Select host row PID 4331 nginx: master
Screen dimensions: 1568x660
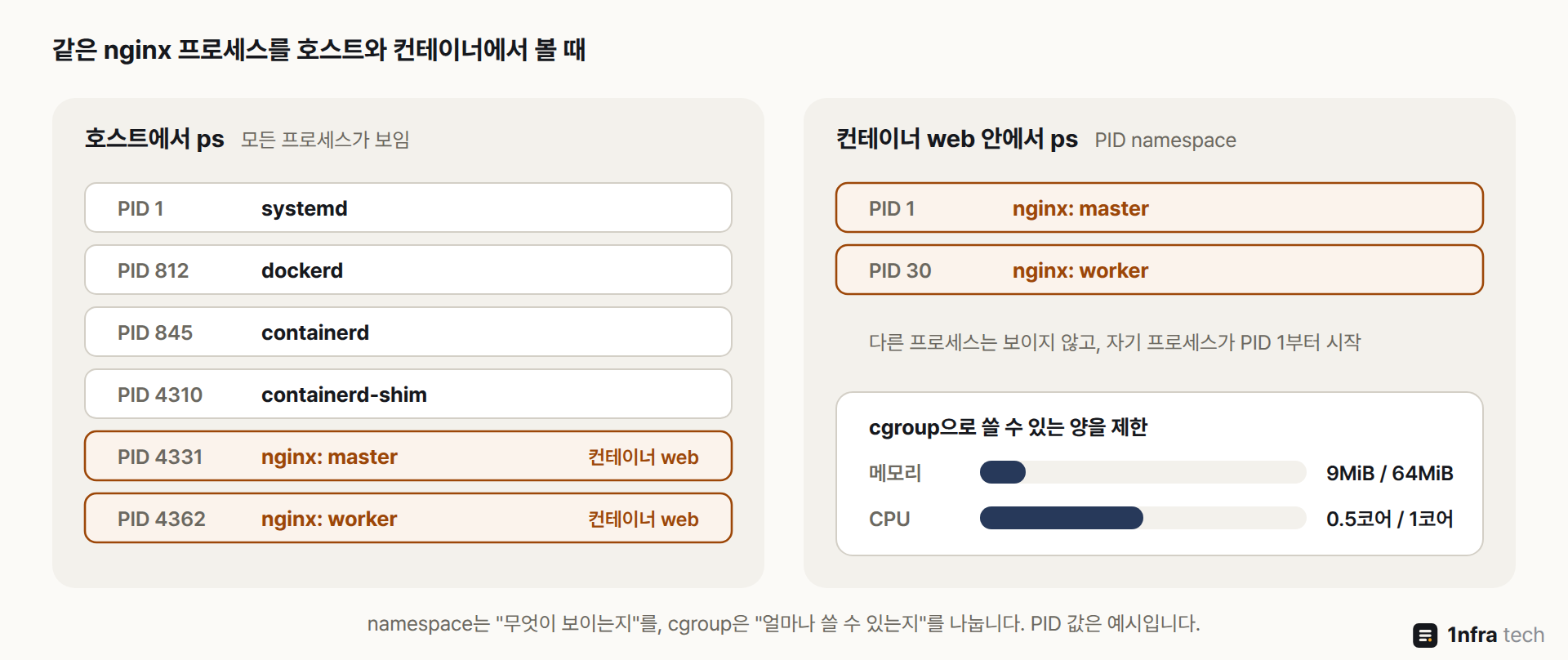[408, 456]
